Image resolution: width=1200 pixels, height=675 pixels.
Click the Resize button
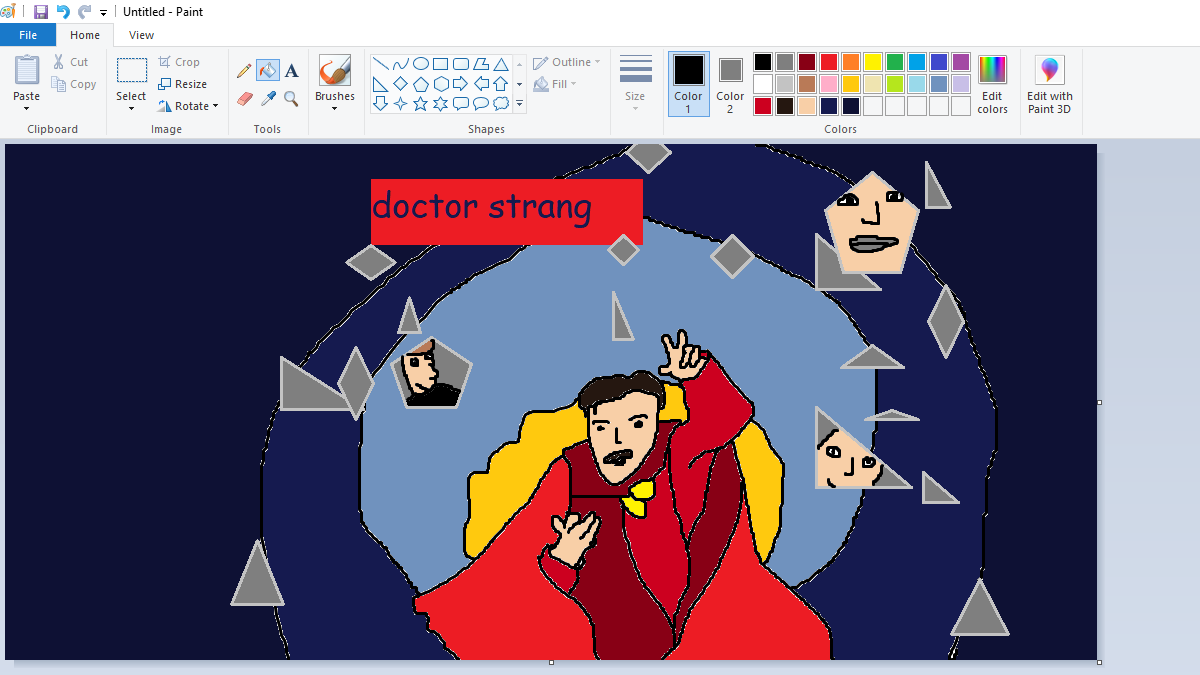coord(183,84)
